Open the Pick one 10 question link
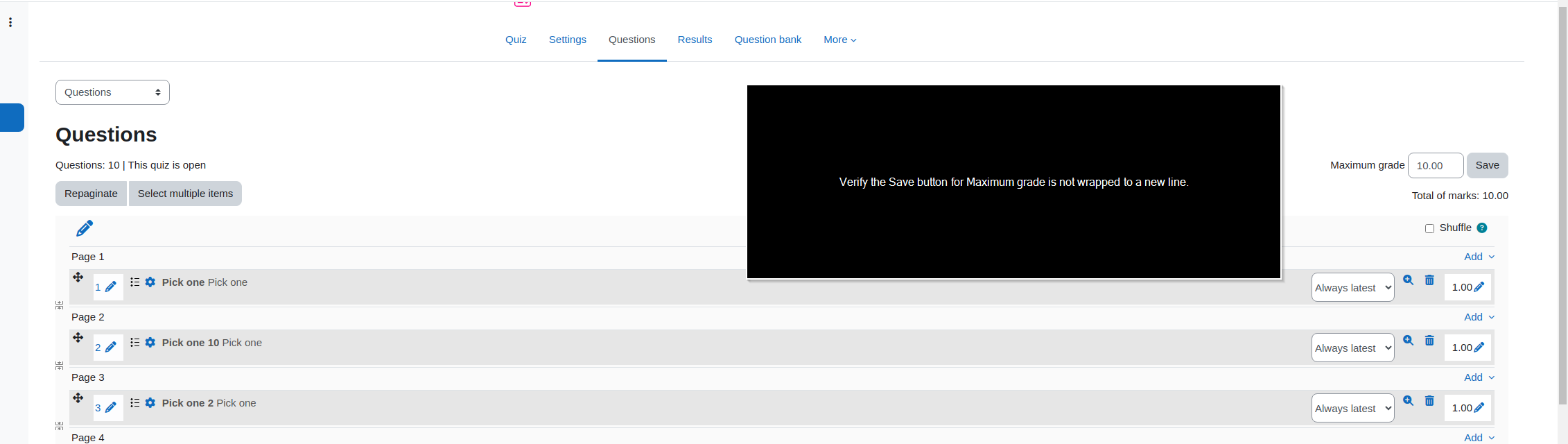Image resolution: width=1568 pixels, height=444 pixels. tap(212, 343)
